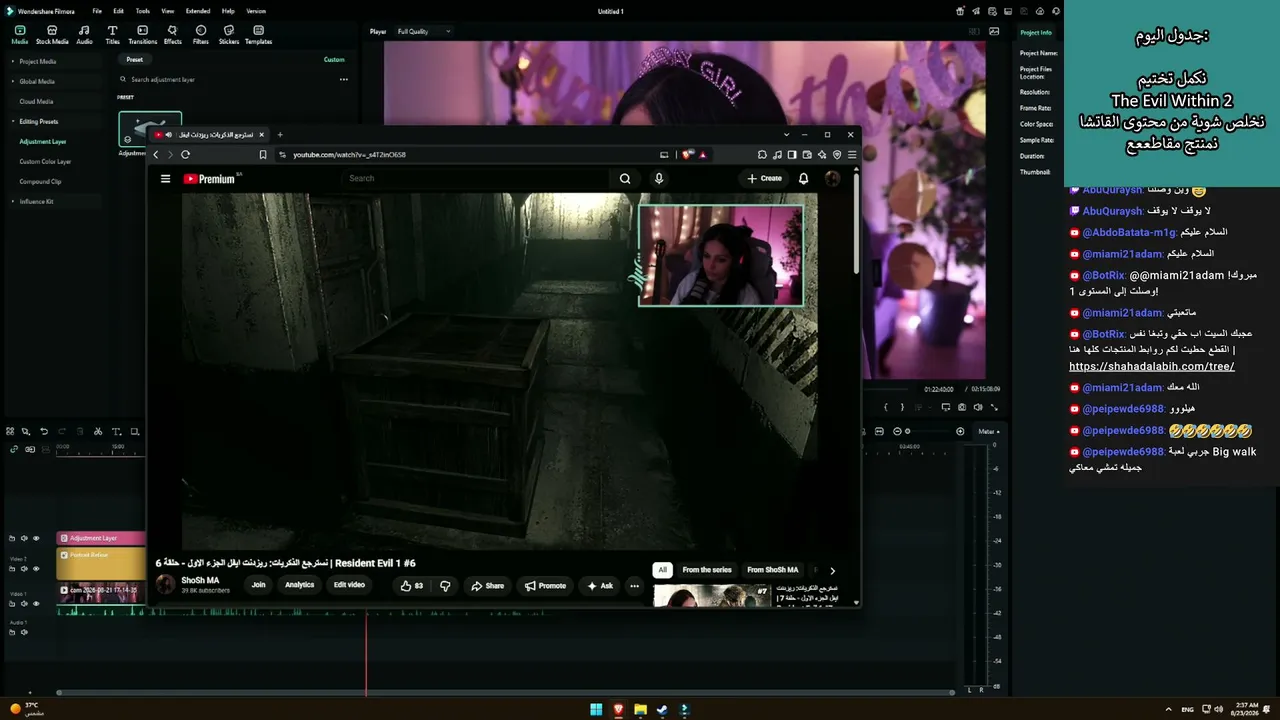Open the View menu in Filmora
The height and width of the screenshot is (720, 1280).
[x=167, y=11]
